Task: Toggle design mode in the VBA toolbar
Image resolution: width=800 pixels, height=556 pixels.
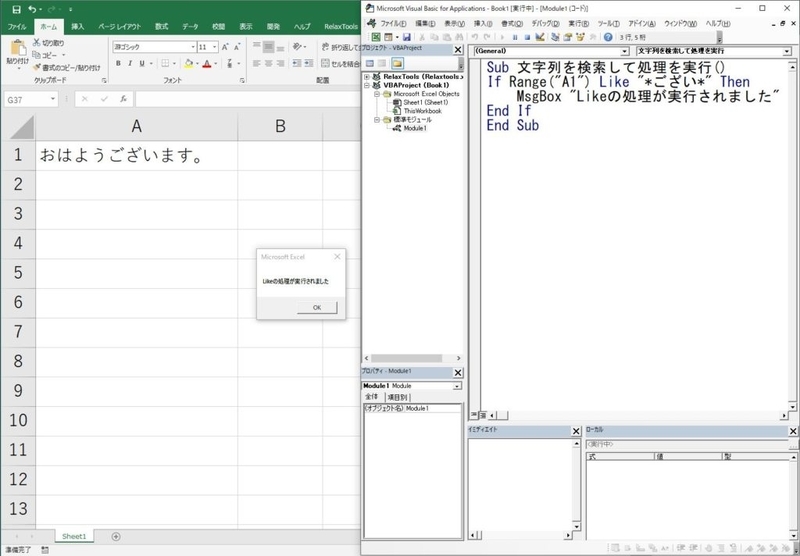Action: point(540,37)
